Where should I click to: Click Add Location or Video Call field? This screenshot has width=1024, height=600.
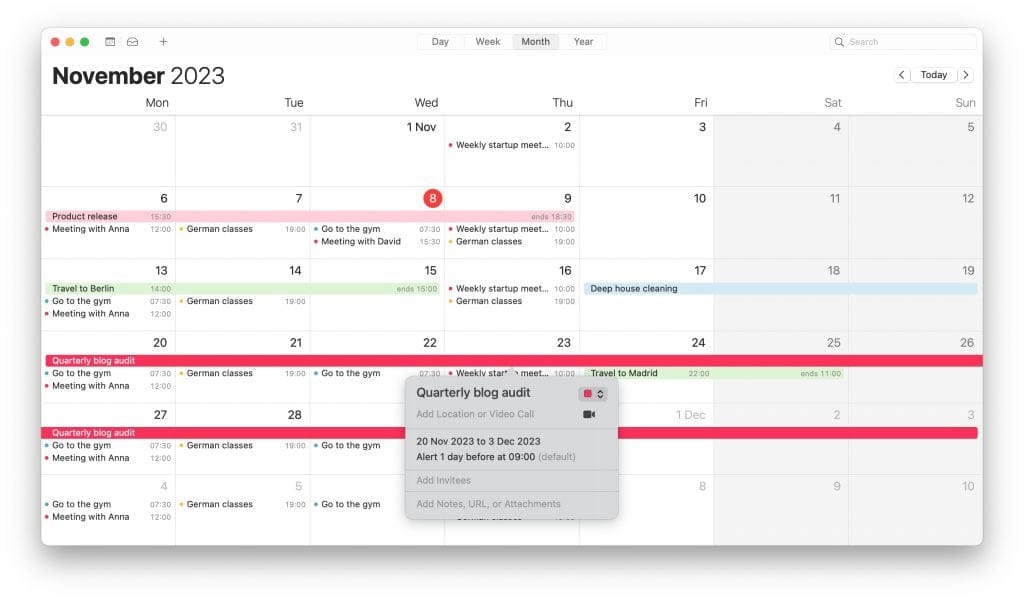tap(475, 414)
